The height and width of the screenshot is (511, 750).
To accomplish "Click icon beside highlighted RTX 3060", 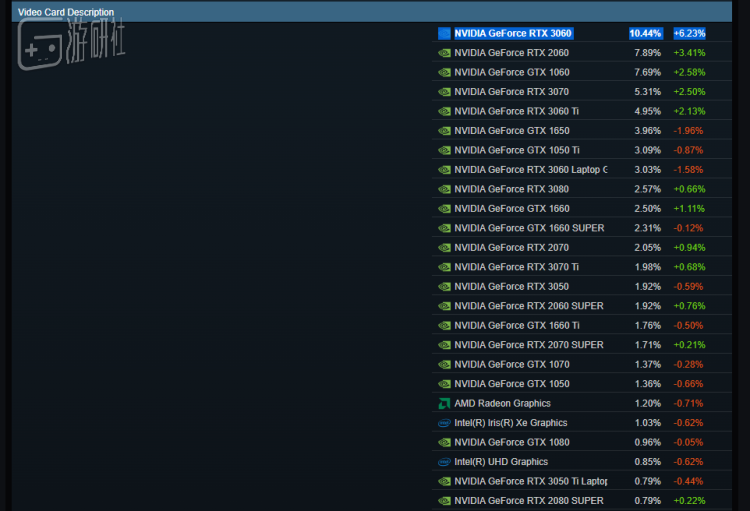I will point(444,33).
